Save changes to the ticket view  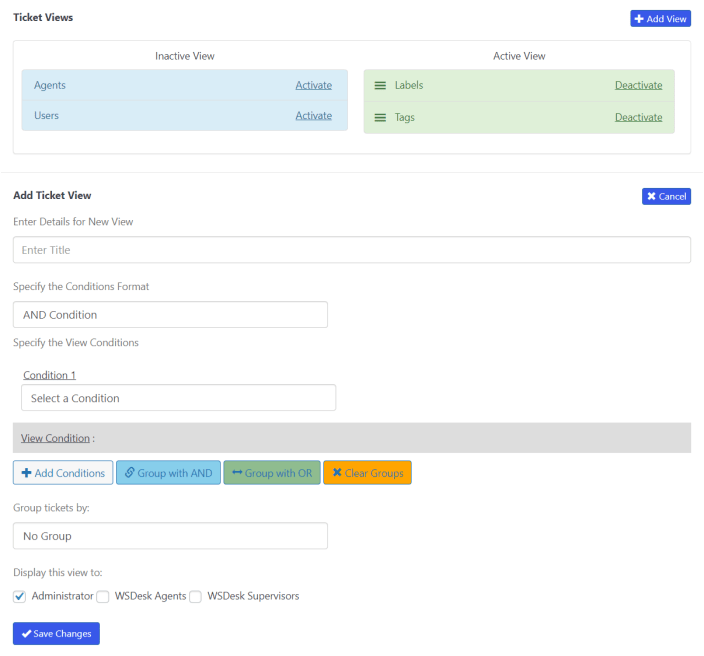[x=56, y=634]
